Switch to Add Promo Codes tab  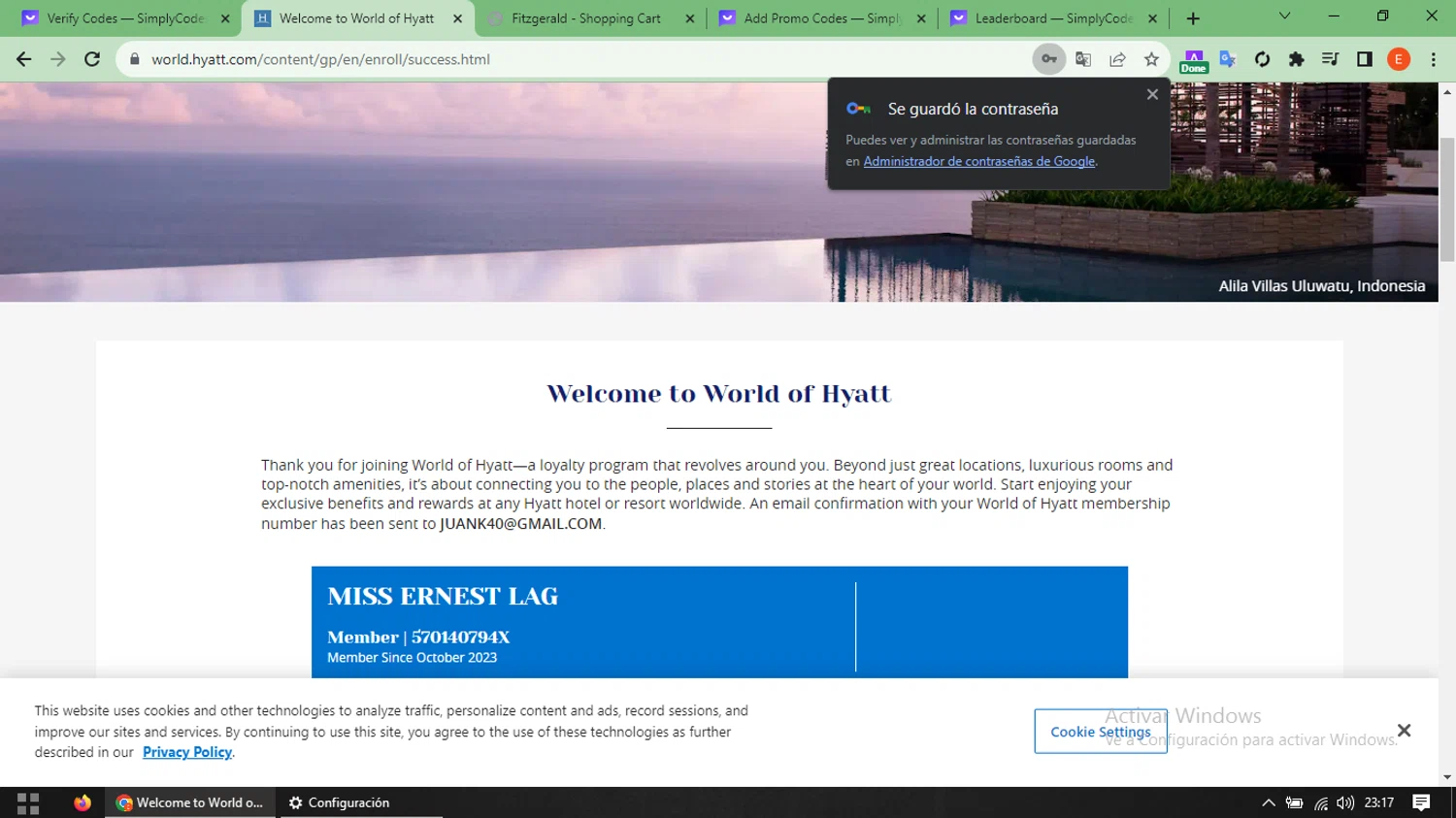coord(822,18)
